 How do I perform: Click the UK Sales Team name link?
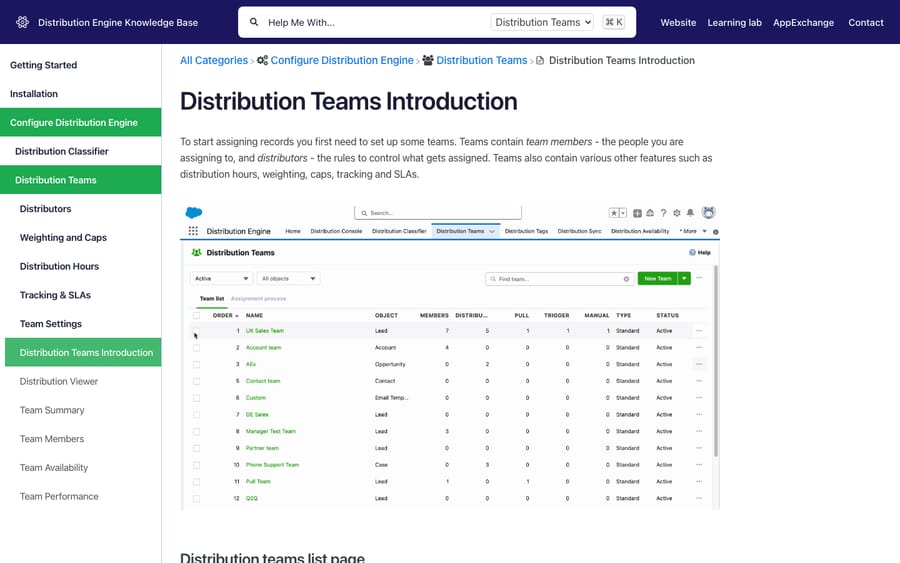point(265,331)
